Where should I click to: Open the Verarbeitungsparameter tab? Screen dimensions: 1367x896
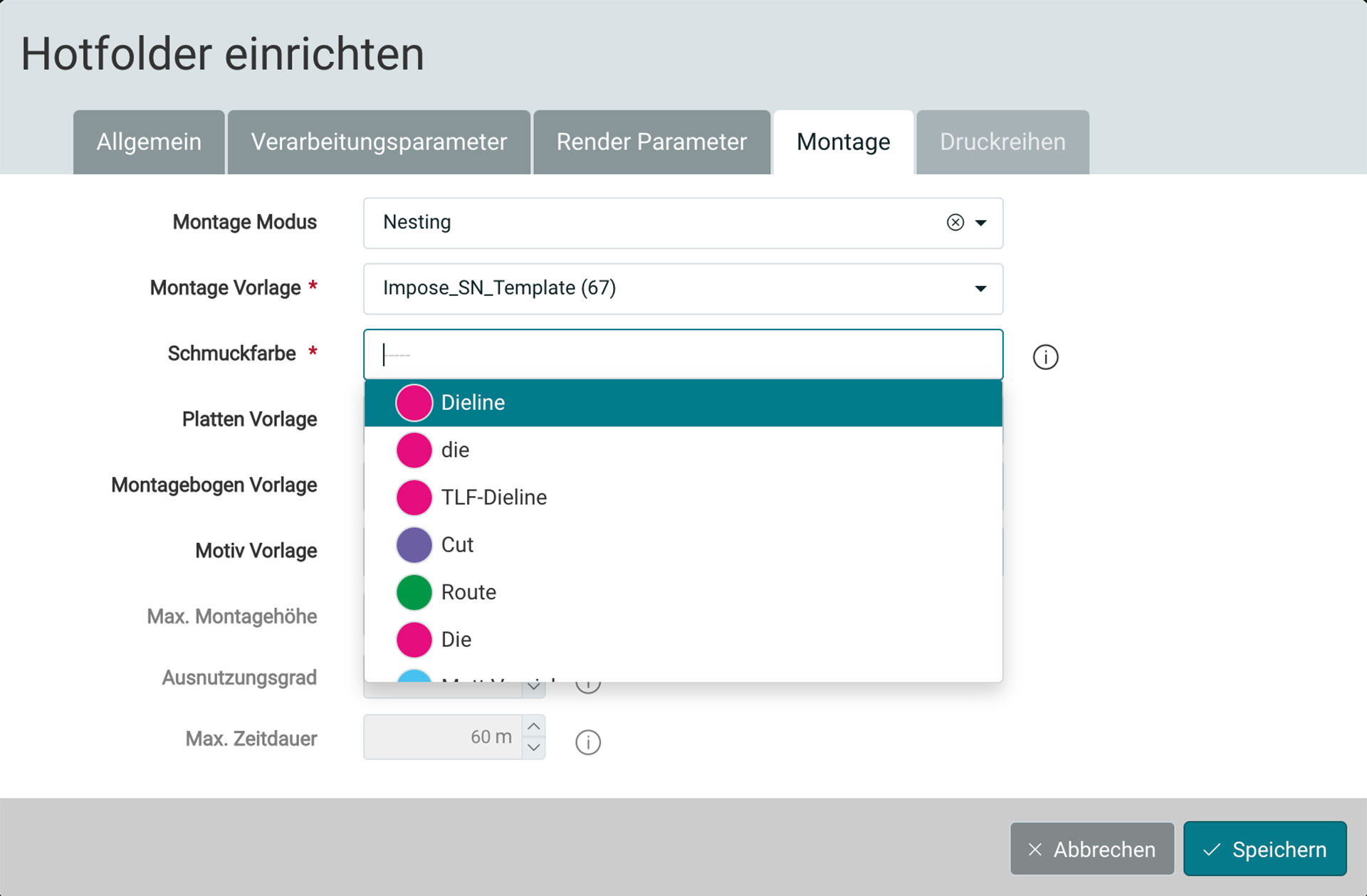click(379, 142)
